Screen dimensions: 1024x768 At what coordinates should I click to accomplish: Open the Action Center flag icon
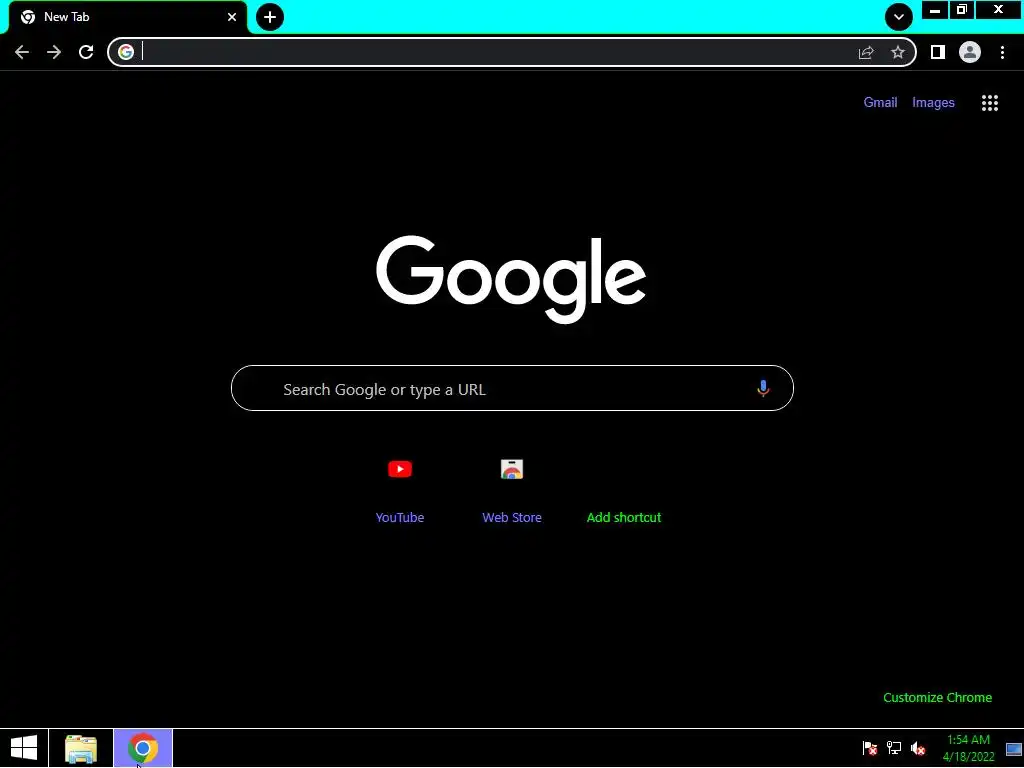[x=870, y=748]
